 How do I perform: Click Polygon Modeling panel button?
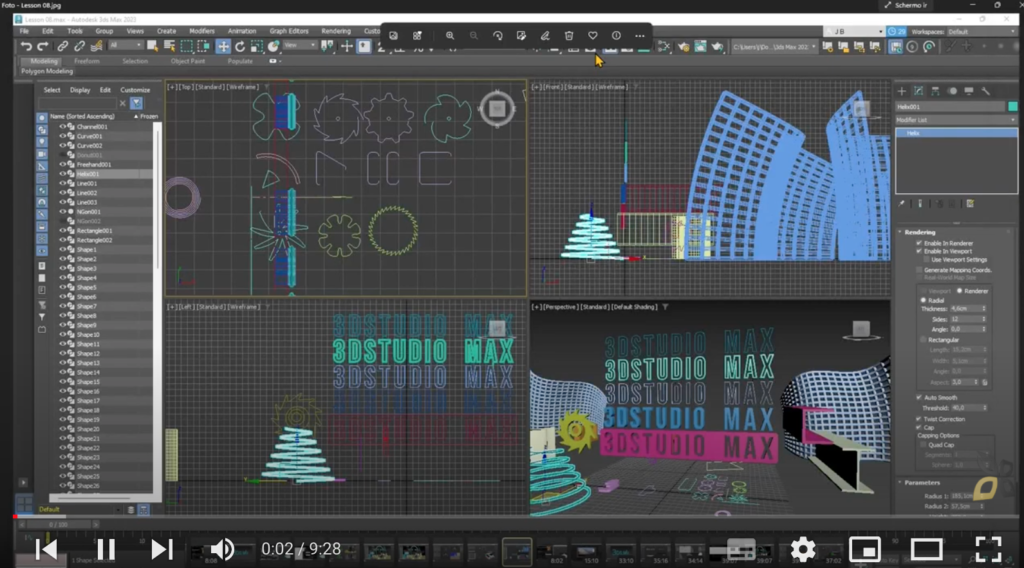point(47,71)
